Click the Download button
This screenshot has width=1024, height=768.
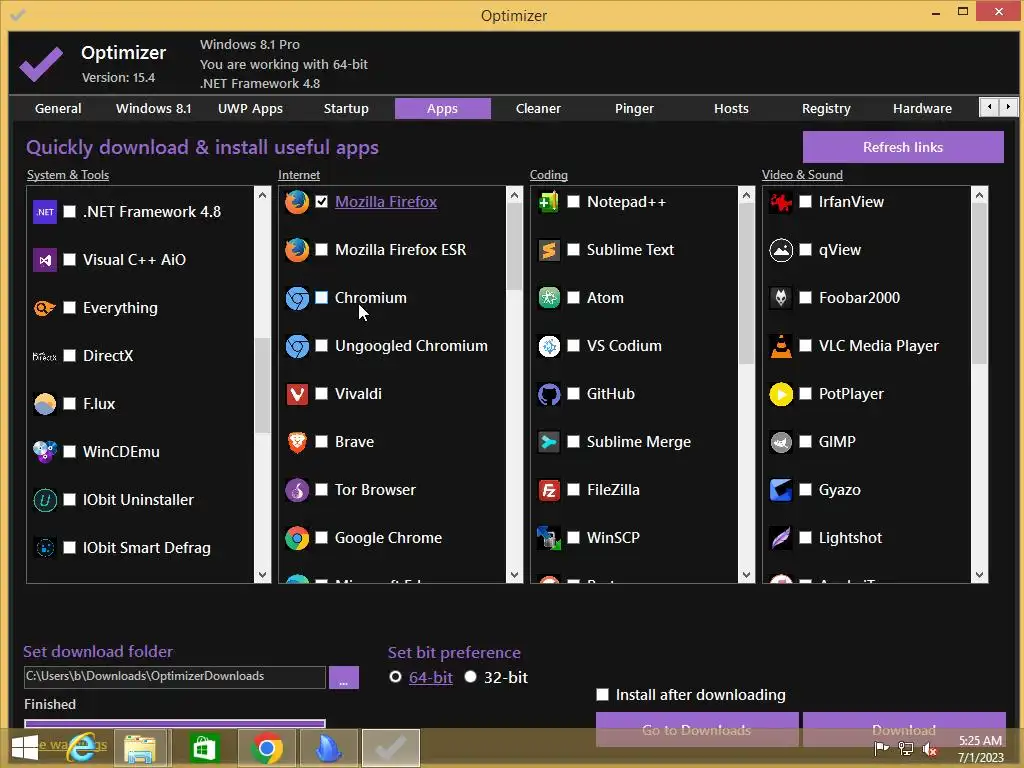904,729
